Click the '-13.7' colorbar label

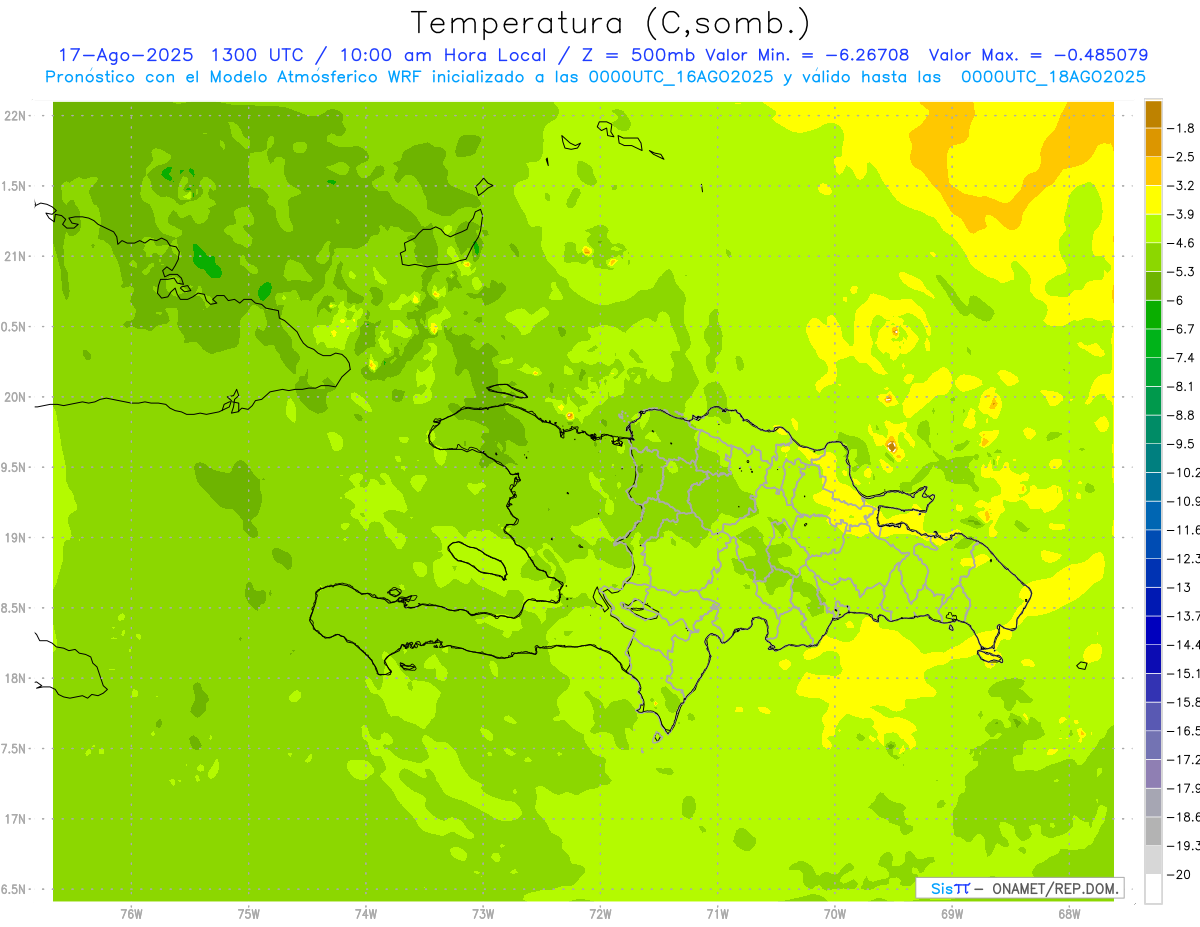(1185, 616)
